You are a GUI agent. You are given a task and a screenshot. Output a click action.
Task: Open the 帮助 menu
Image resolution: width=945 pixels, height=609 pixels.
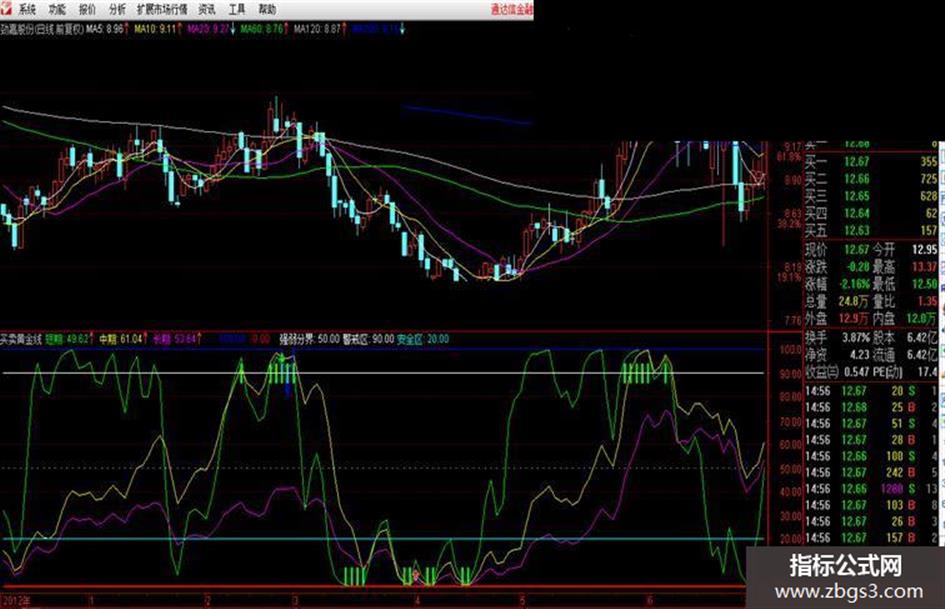click(x=267, y=9)
